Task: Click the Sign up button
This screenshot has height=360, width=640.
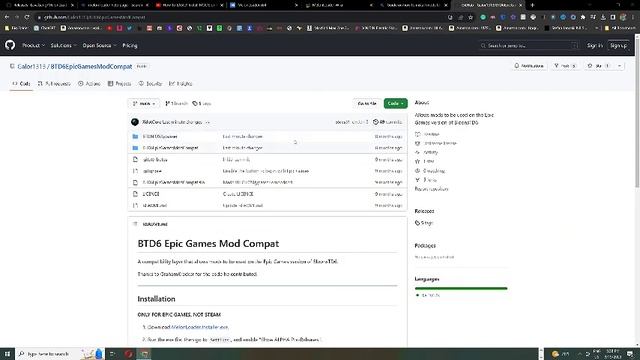Action: pos(618,45)
